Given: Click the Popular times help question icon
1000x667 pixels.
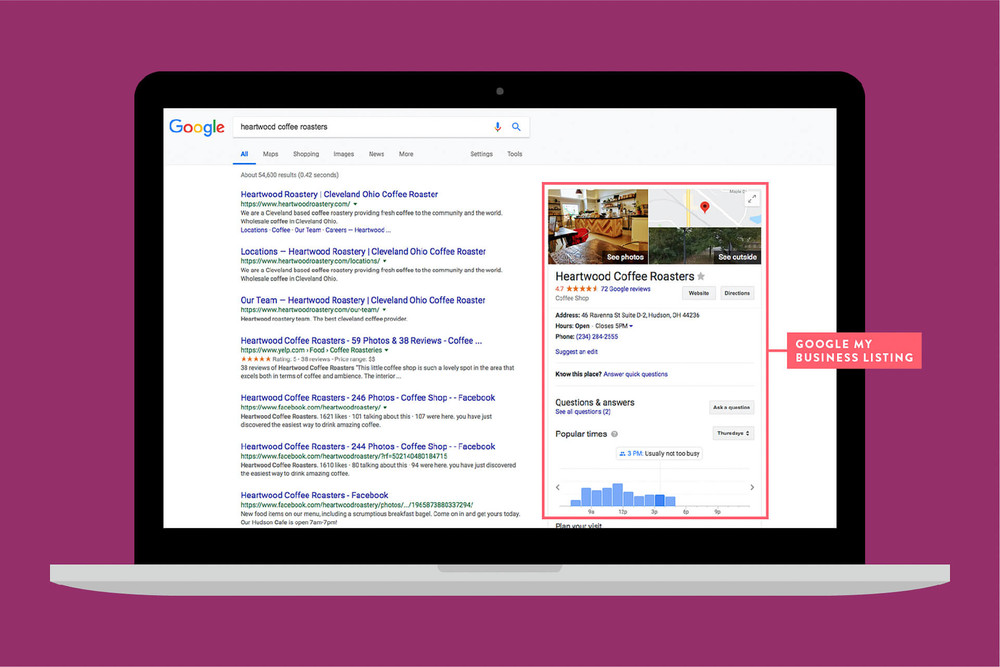Looking at the screenshot, I should click(x=615, y=434).
